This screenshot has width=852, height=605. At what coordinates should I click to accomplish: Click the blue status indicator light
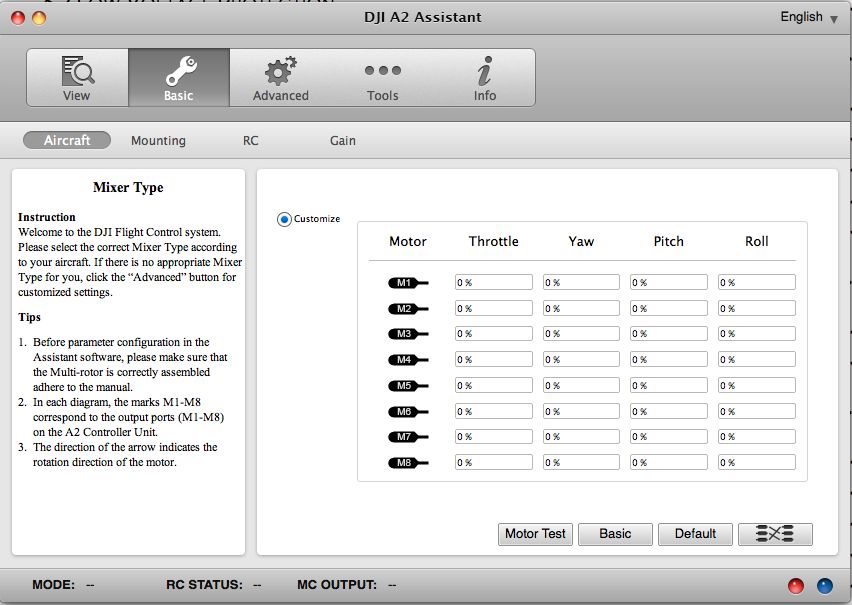tap(825, 585)
